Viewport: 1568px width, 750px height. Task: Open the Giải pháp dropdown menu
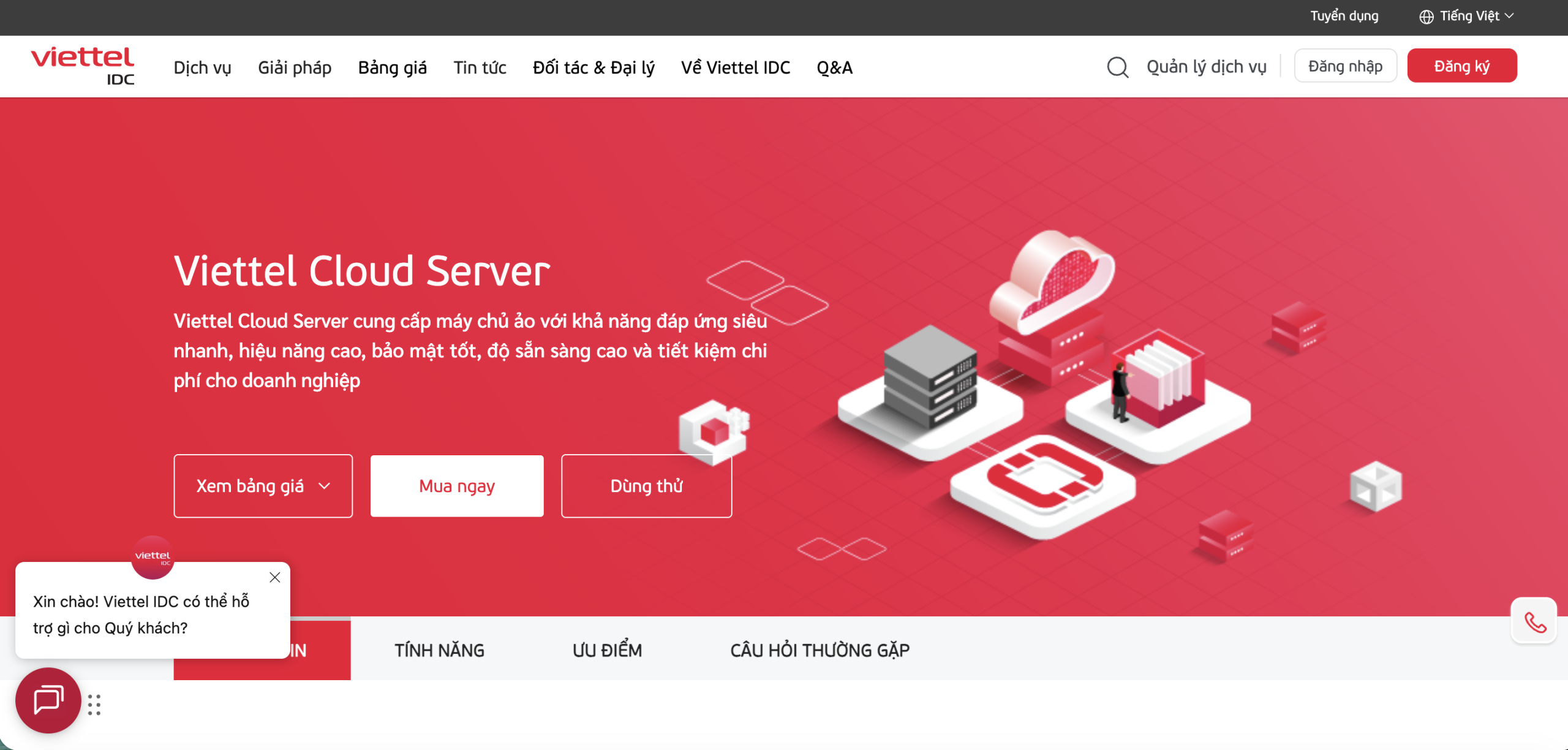[x=295, y=67]
